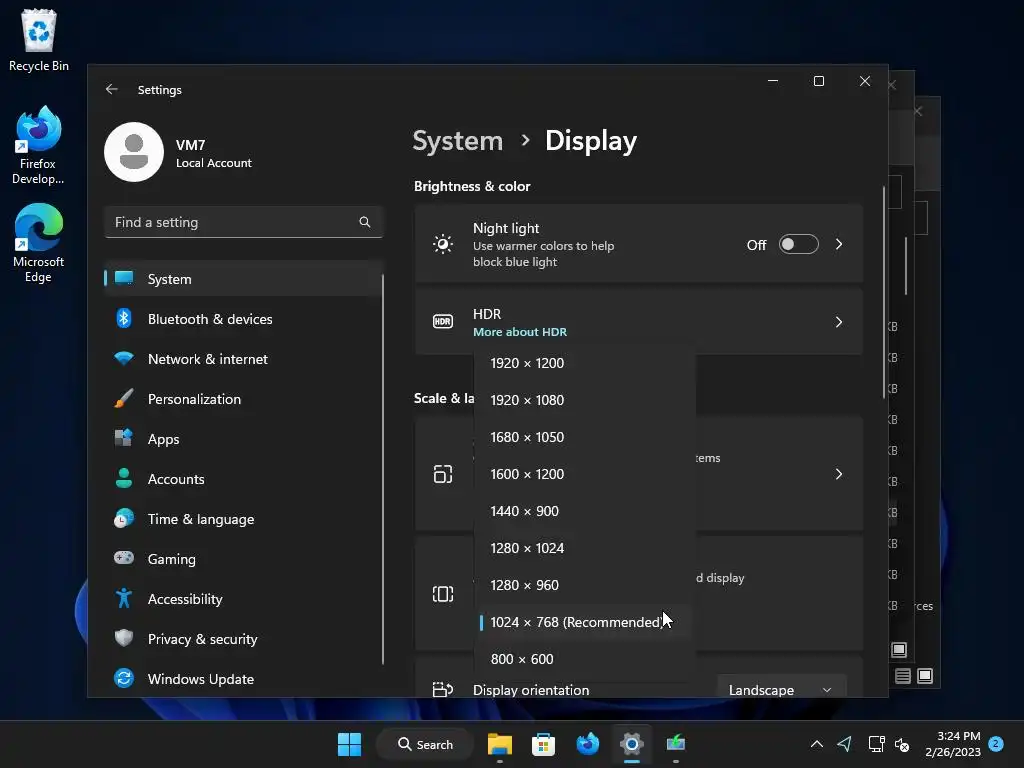
Task: Click the More about HDR link
Action: (520, 332)
